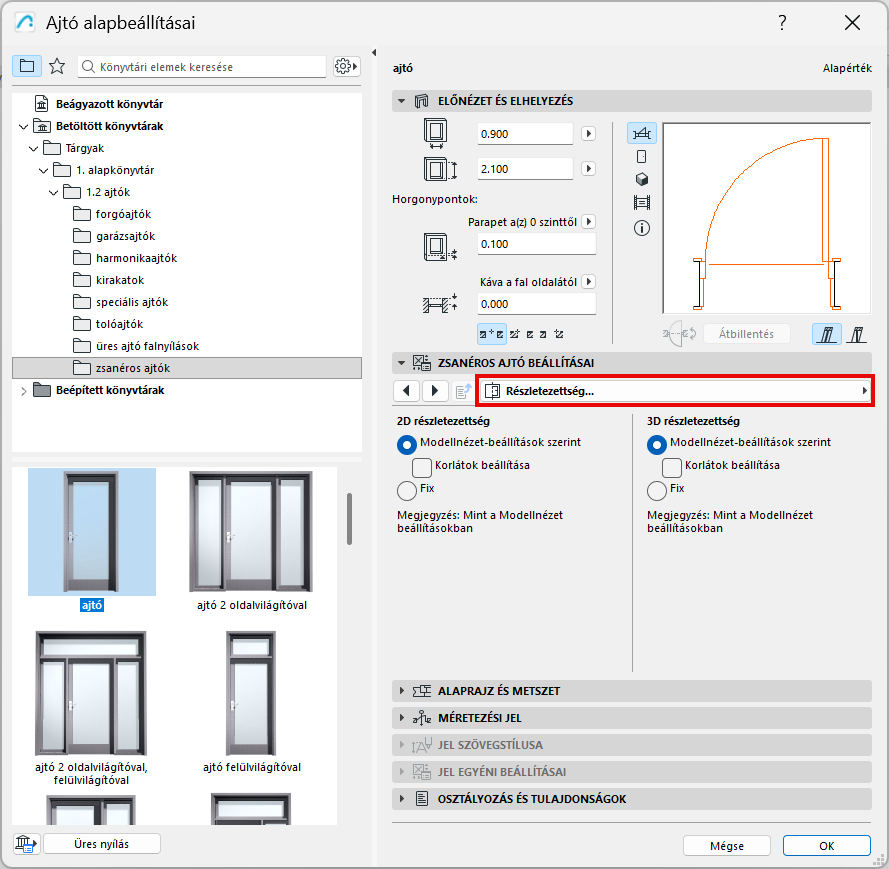889x869 pixels.
Task: Check Korlátok beállítása under 3D részletezettség
Action: click(x=672, y=468)
